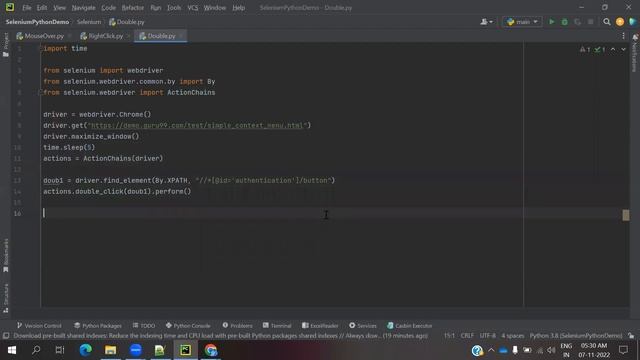Open the VCS menu

[x=192, y=8]
